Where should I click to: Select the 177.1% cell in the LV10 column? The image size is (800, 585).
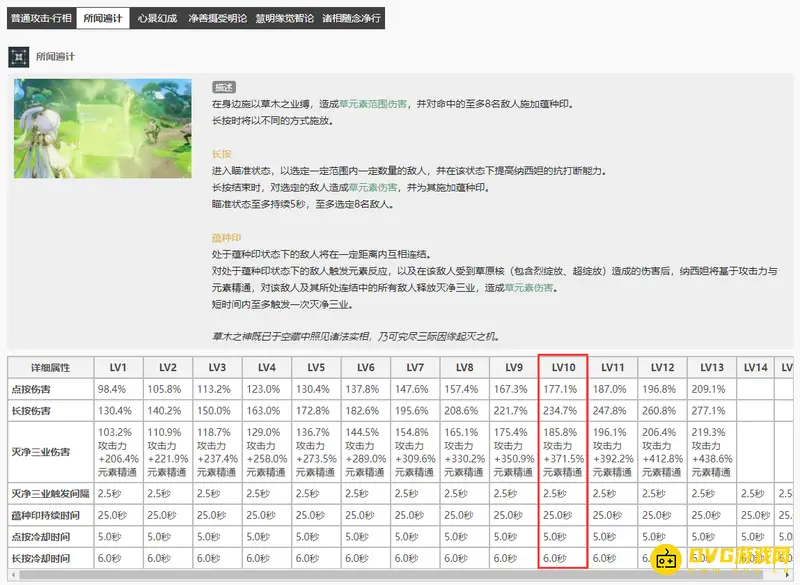(561, 388)
